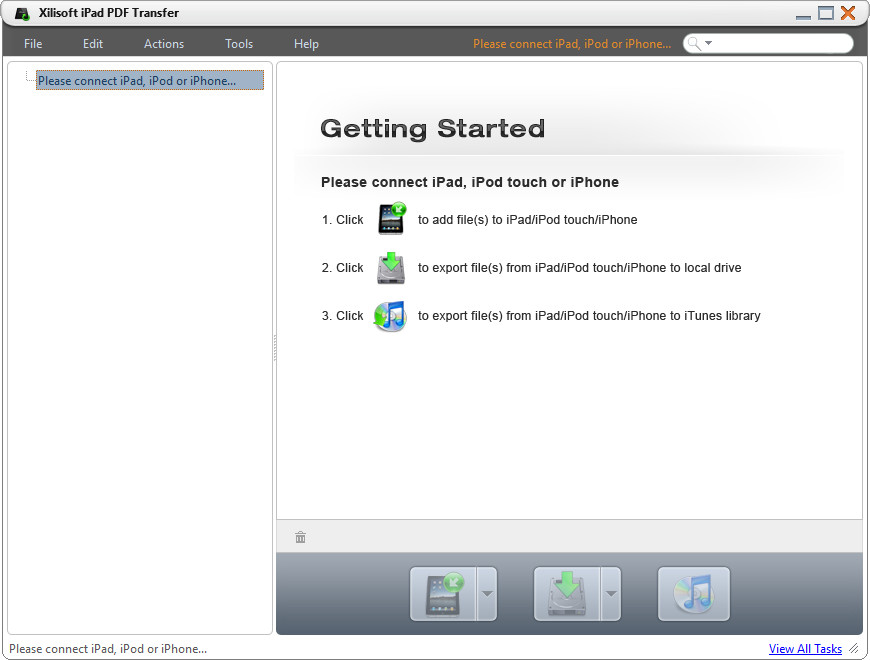Viewport: 870px width, 660px height.
Task: Select the 'Please connect iPad, iPod or iPhone...' tree item
Action: (150, 80)
